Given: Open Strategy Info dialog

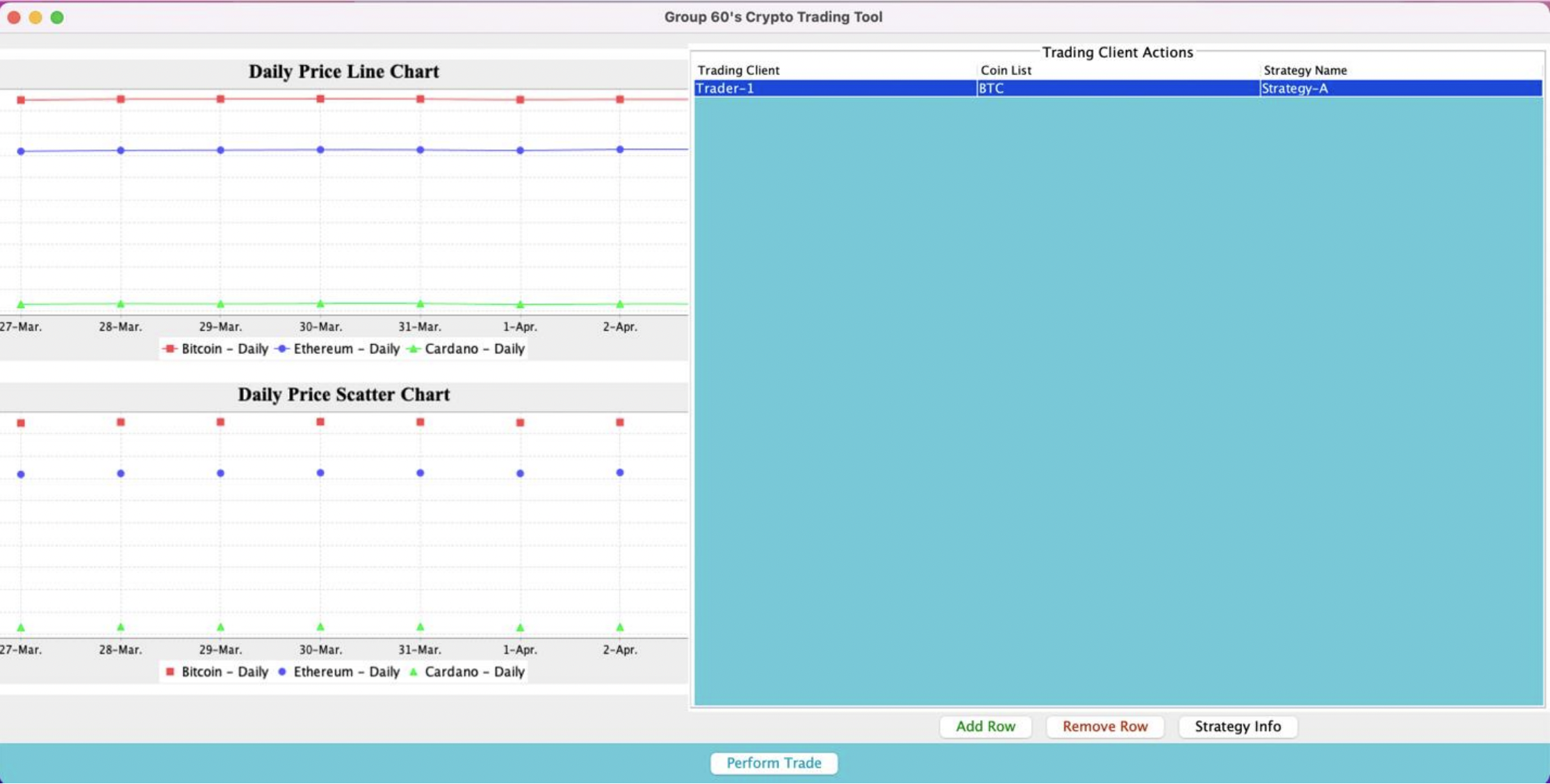Looking at the screenshot, I should click(1237, 726).
